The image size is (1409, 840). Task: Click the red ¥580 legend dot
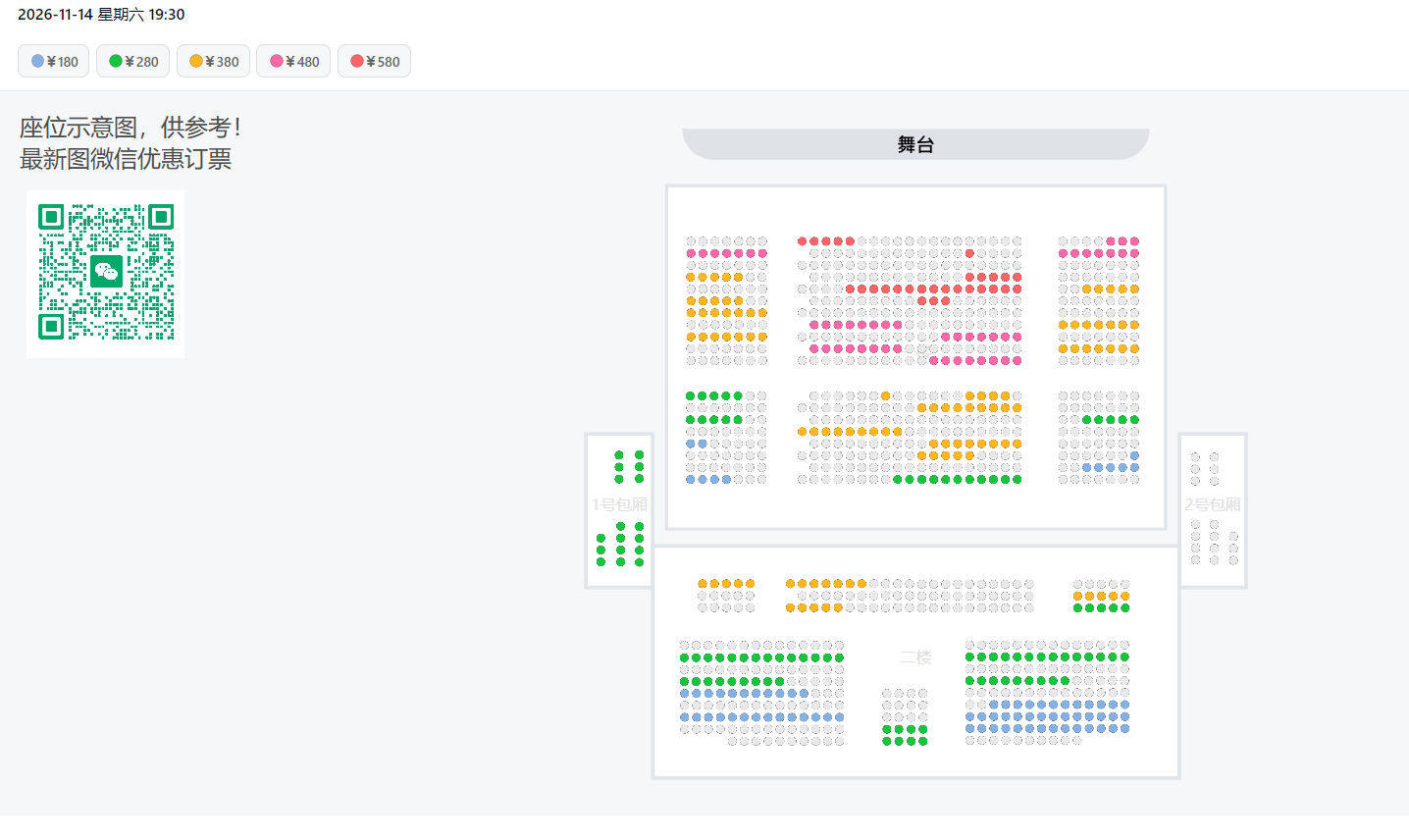click(x=357, y=61)
